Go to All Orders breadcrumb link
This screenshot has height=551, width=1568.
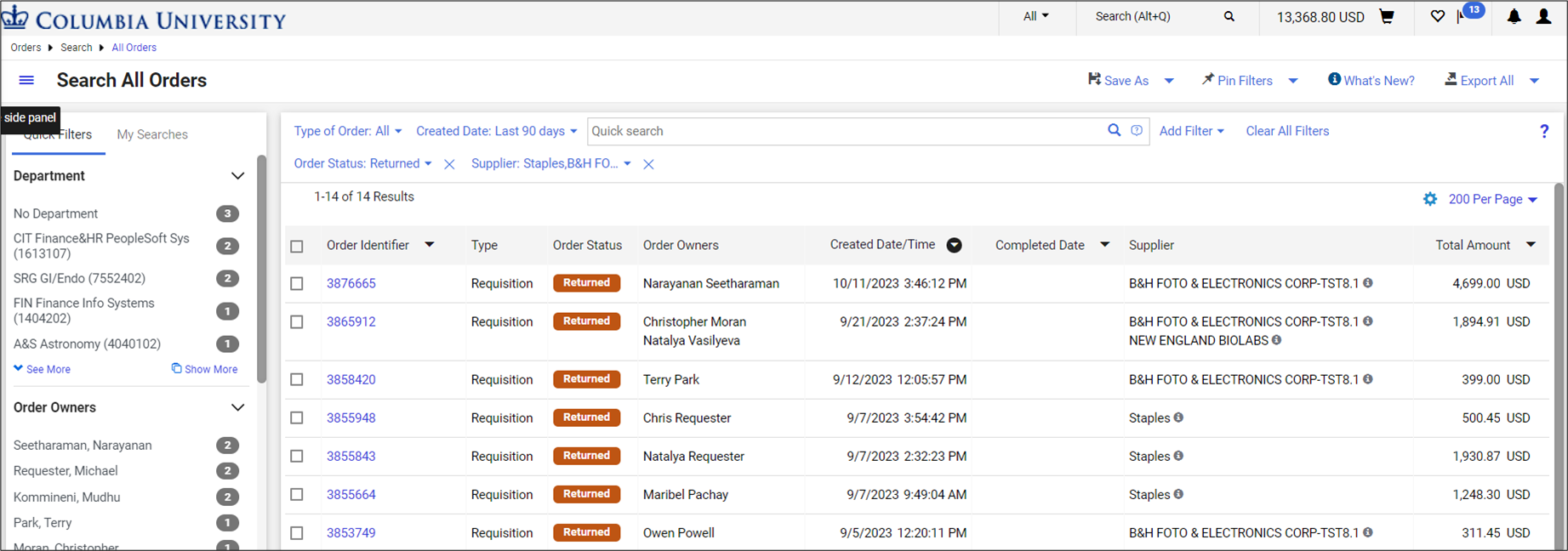pyautogui.click(x=134, y=48)
